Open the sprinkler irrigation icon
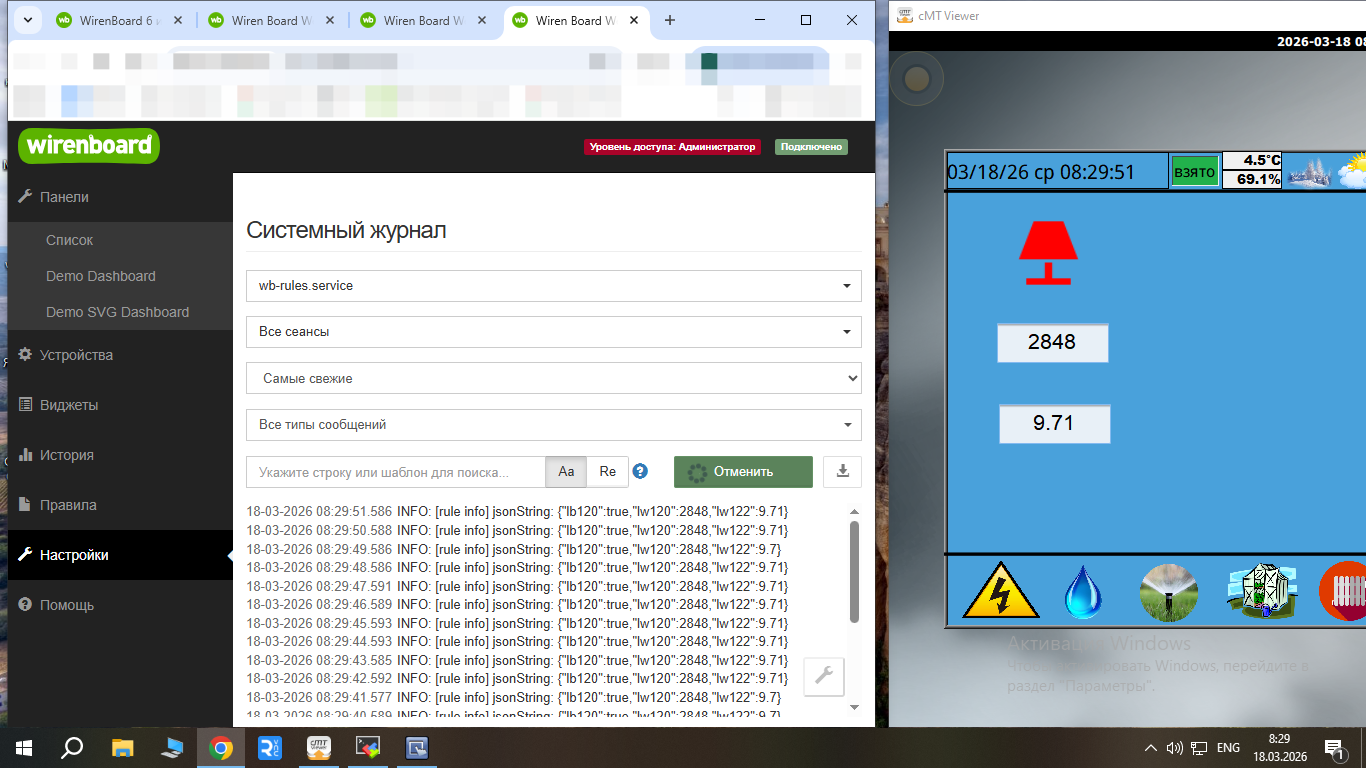The image size is (1366, 768). point(1168,591)
